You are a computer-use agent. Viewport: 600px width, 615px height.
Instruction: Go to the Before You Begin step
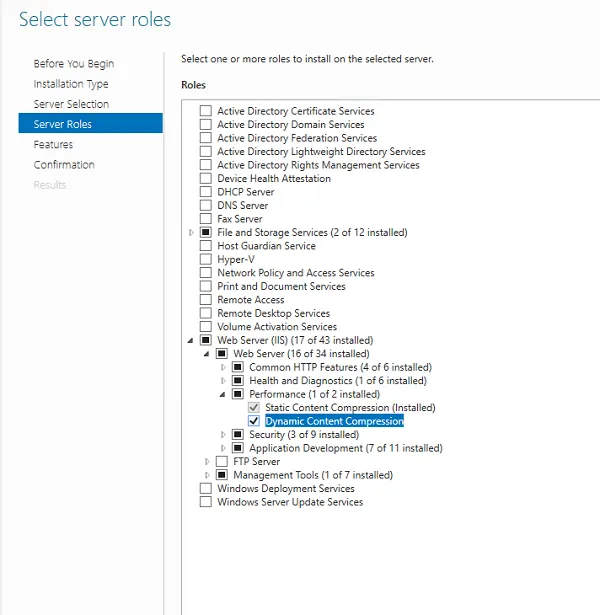[74, 64]
